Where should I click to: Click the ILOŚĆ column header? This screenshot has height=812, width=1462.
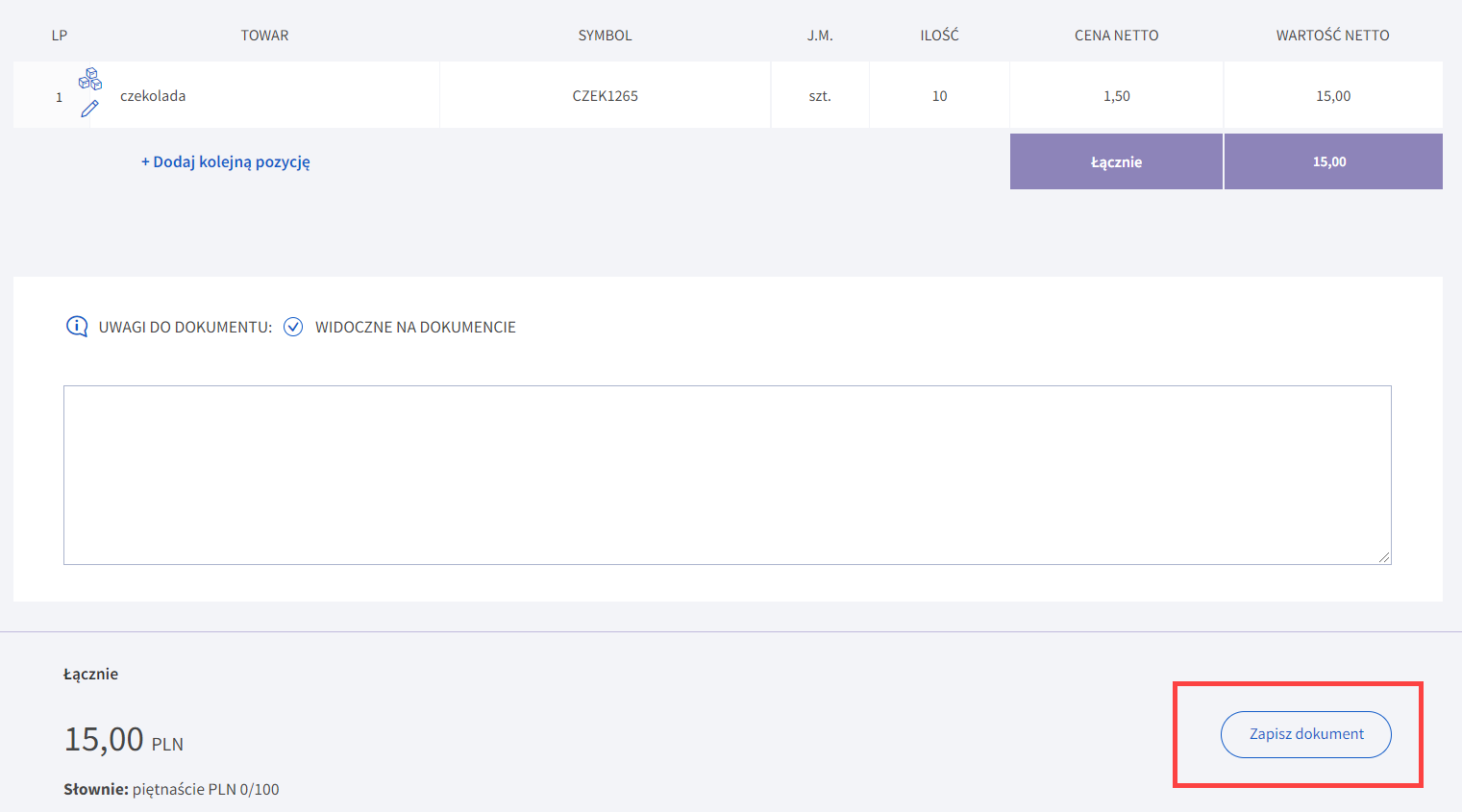pyautogui.click(x=939, y=36)
